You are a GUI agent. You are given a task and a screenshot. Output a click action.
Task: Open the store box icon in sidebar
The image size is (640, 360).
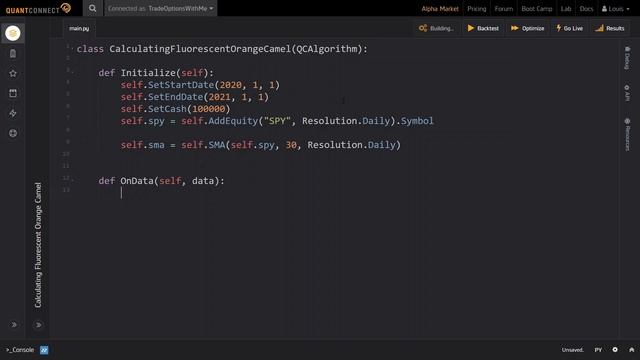13,93
